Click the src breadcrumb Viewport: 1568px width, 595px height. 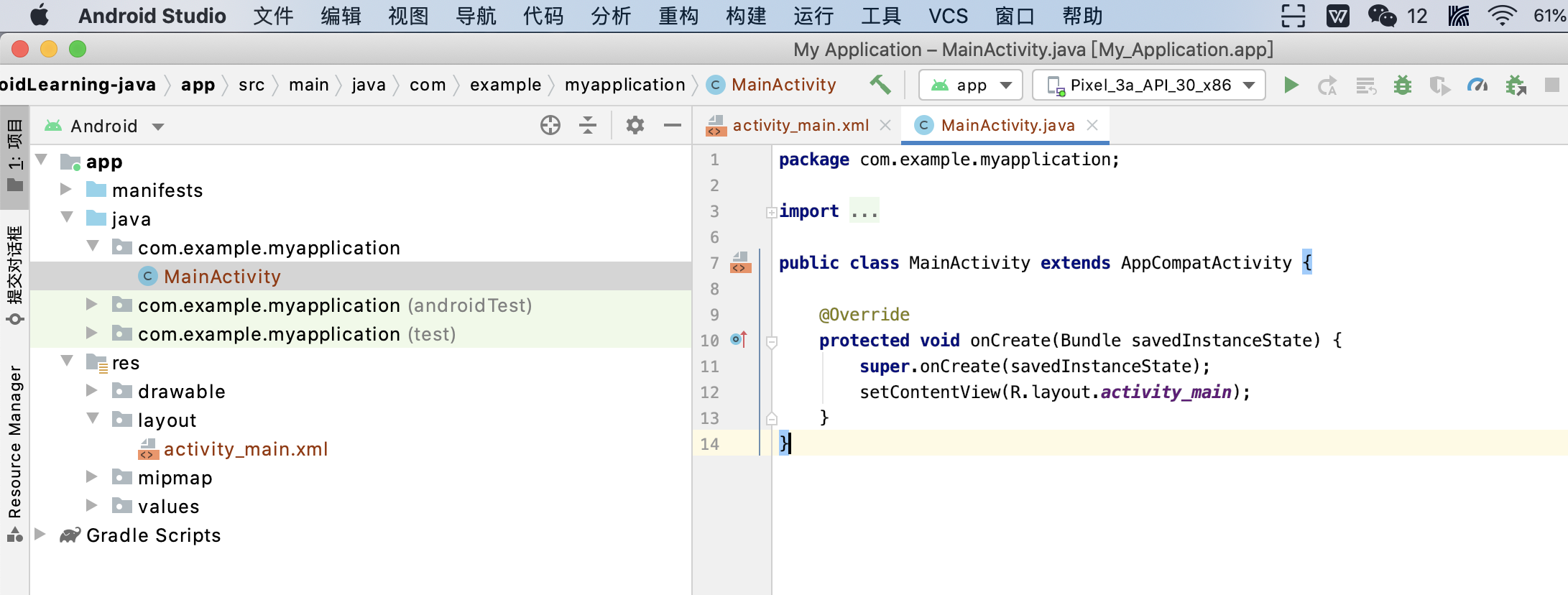pyautogui.click(x=252, y=85)
